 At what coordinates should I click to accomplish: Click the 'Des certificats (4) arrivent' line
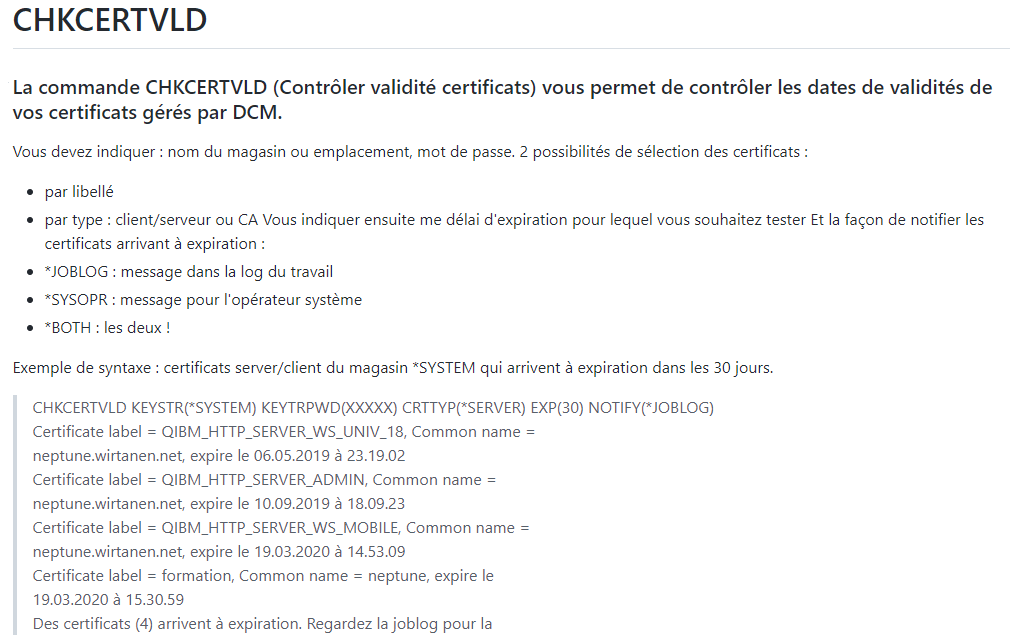(262, 624)
